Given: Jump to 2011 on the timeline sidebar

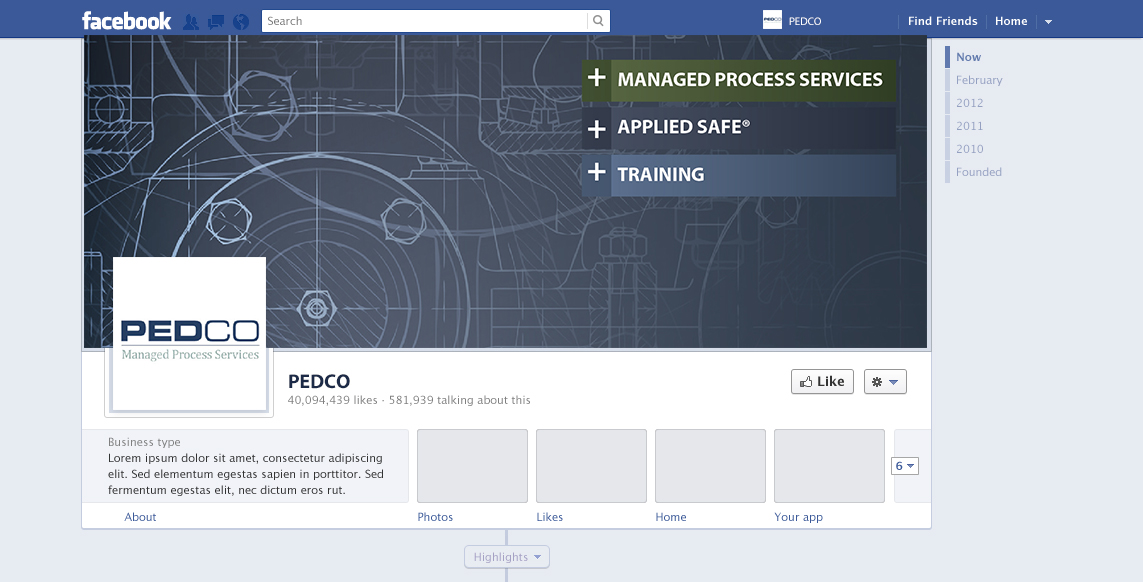Looking at the screenshot, I should pyautogui.click(x=969, y=126).
